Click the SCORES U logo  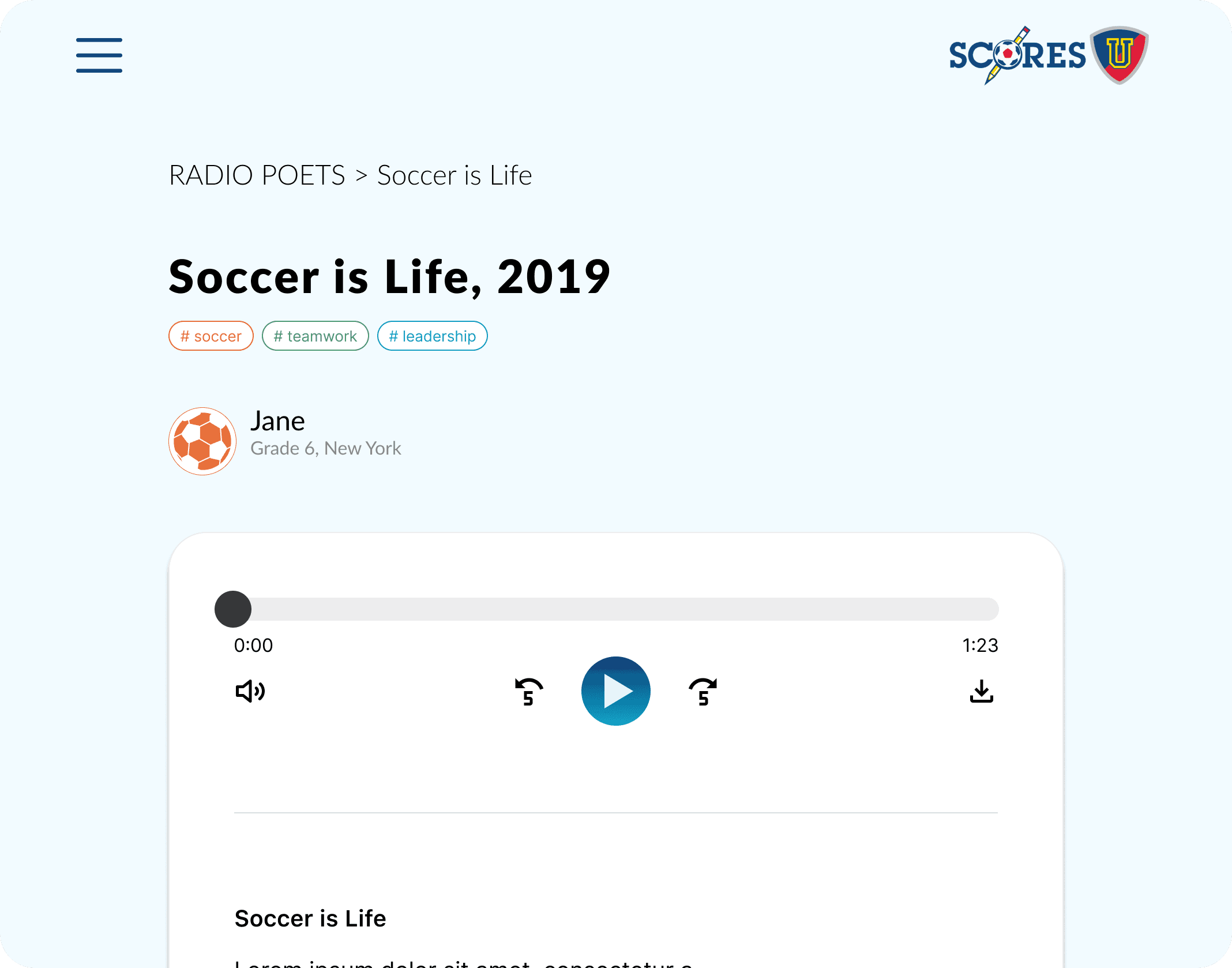point(1048,55)
